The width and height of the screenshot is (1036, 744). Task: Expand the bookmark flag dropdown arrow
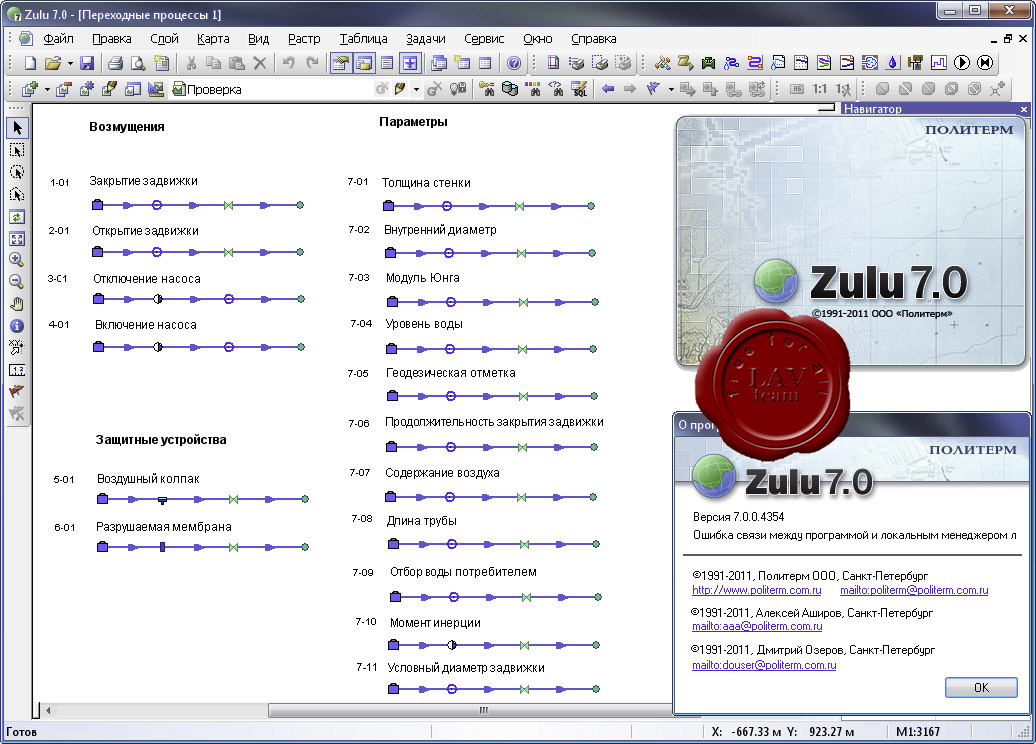tap(671, 89)
